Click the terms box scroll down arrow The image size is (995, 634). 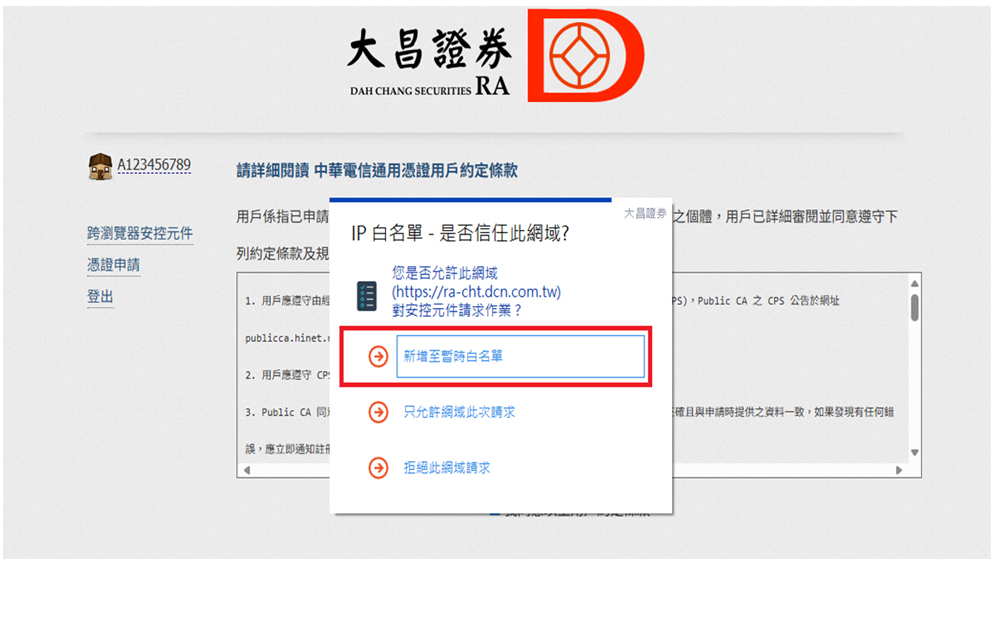[914, 452]
